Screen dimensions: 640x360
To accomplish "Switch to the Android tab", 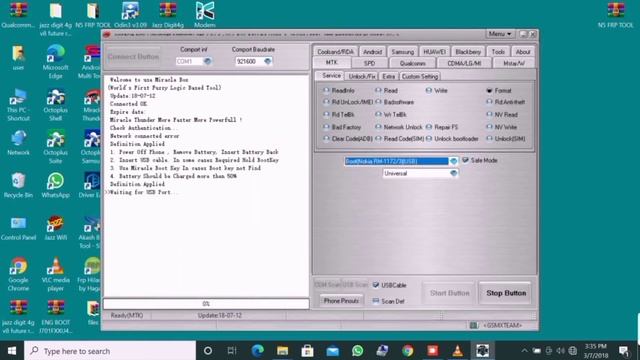I will click(372, 52).
